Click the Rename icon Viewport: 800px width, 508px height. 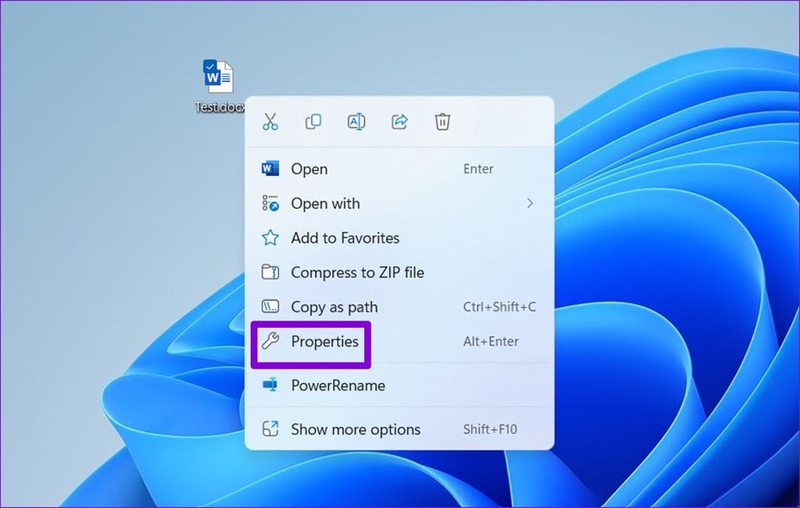356,122
